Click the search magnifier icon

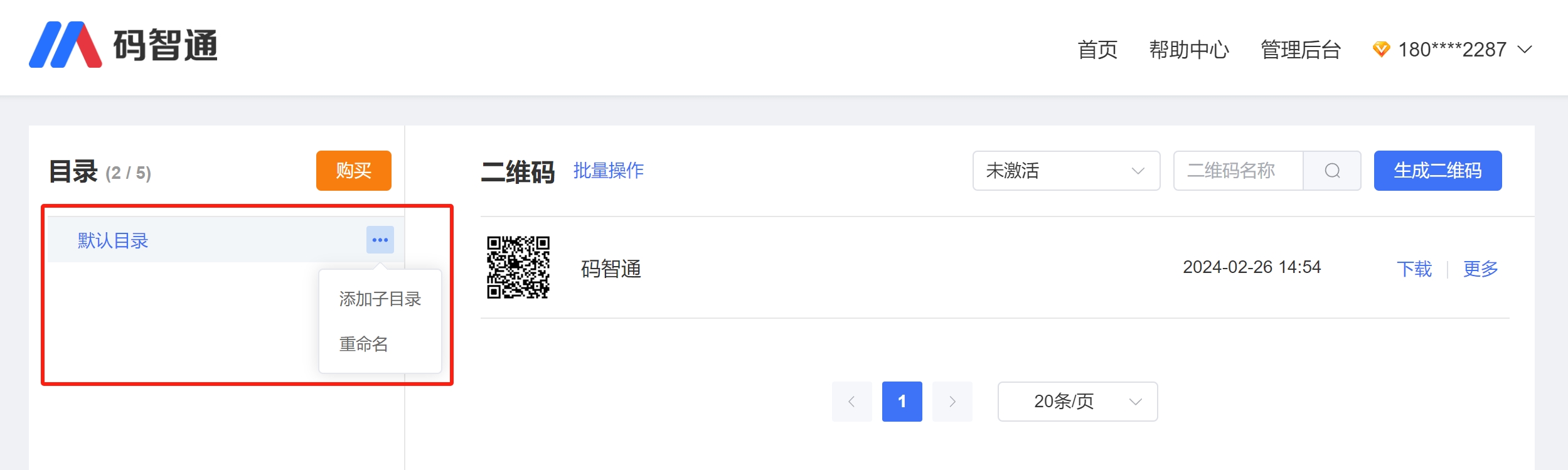pos(1332,171)
